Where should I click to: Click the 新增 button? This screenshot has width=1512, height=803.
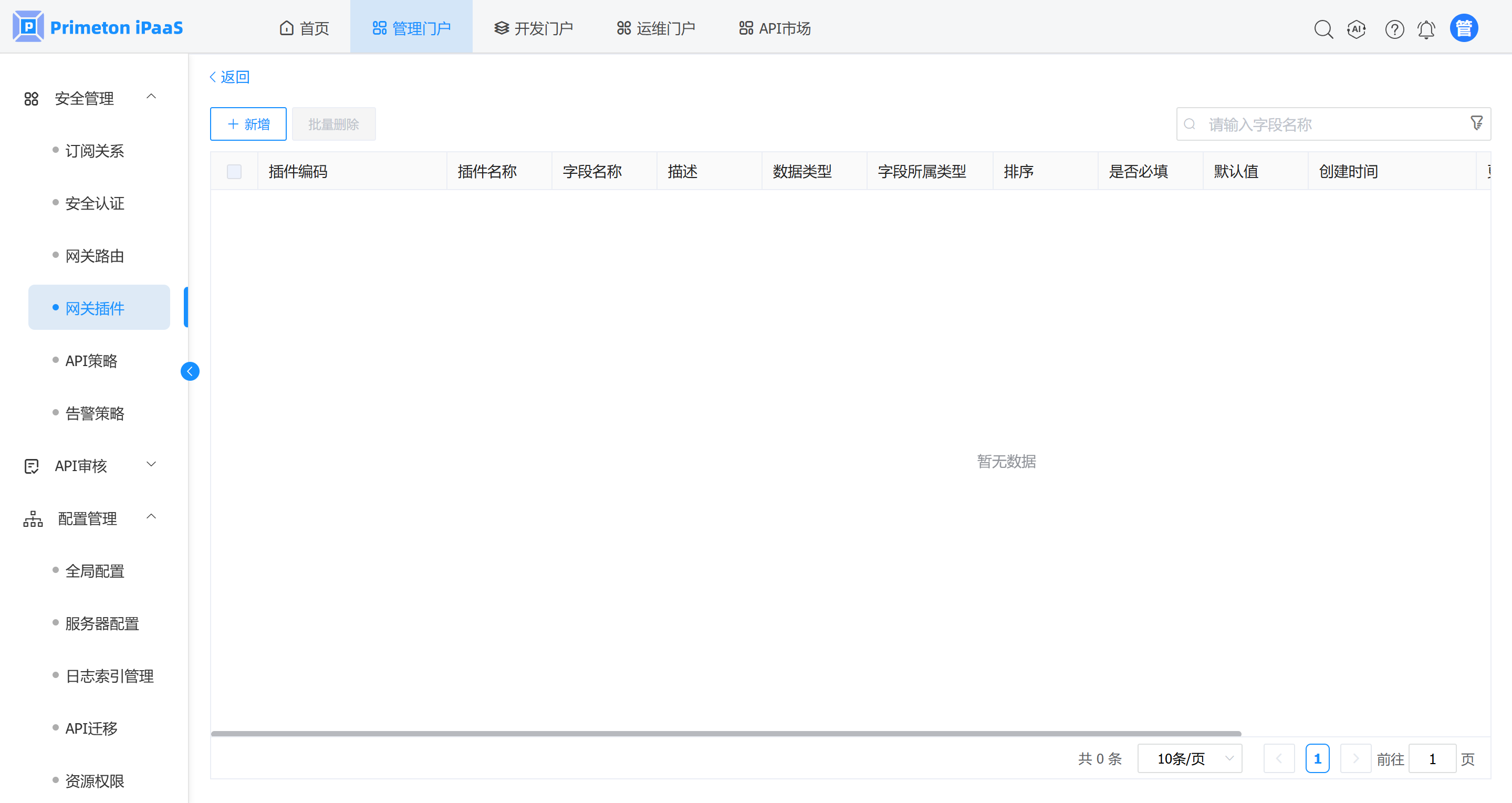point(248,124)
